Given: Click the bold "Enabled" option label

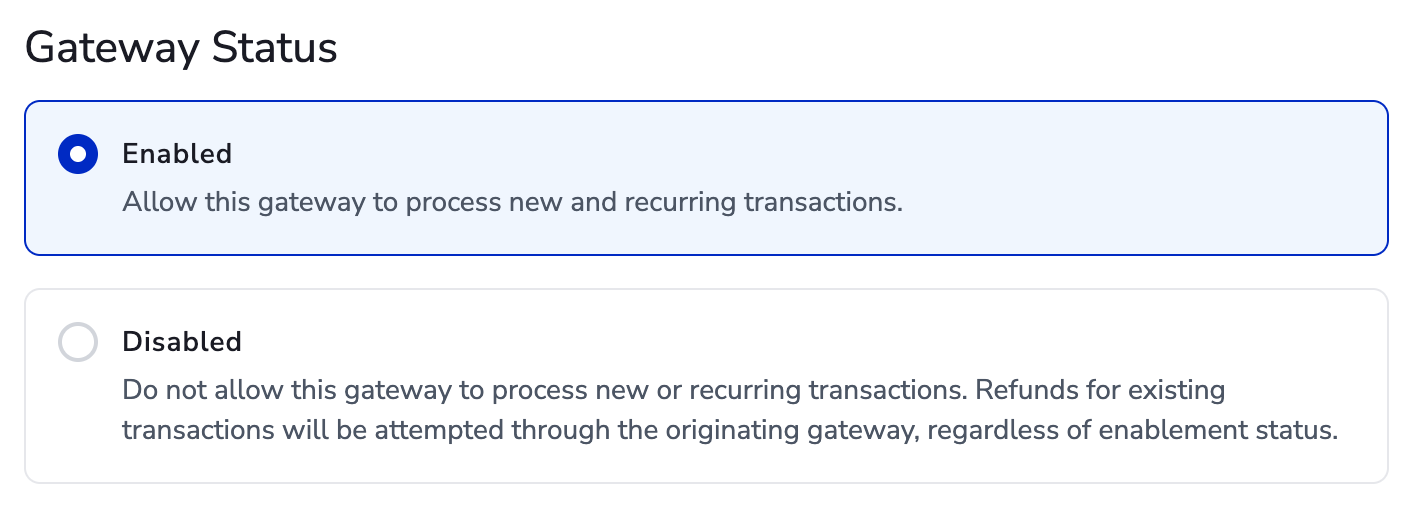Looking at the screenshot, I should click(177, 154).
